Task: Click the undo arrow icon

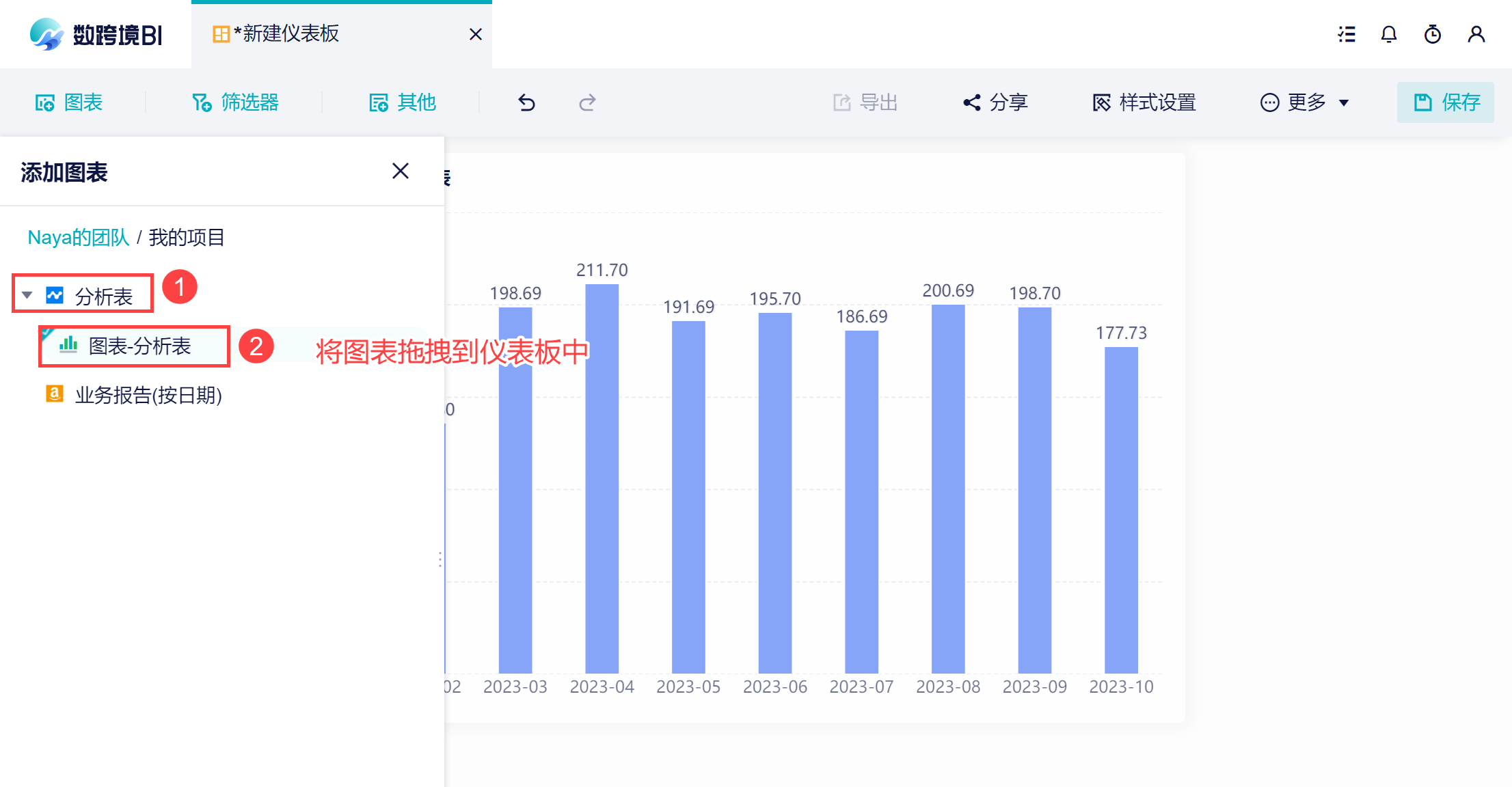Action: coord(526,102)
